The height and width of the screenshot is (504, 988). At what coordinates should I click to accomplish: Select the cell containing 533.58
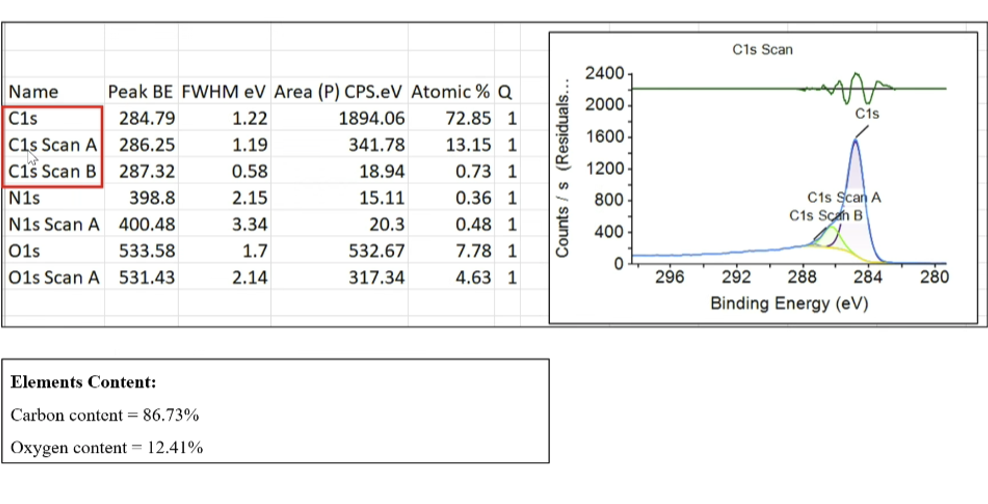pyautogui.click(x=148, y=251)
